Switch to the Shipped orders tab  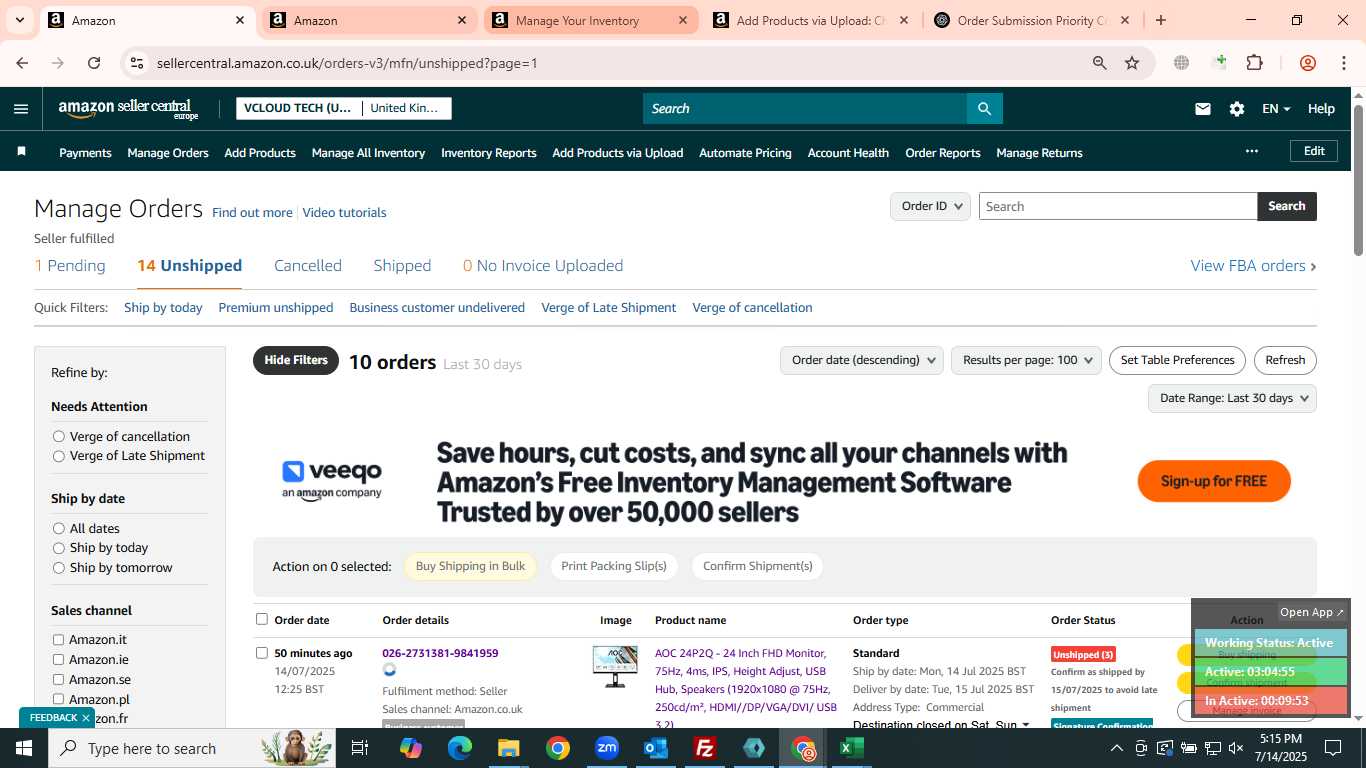[x=402, y=266]
